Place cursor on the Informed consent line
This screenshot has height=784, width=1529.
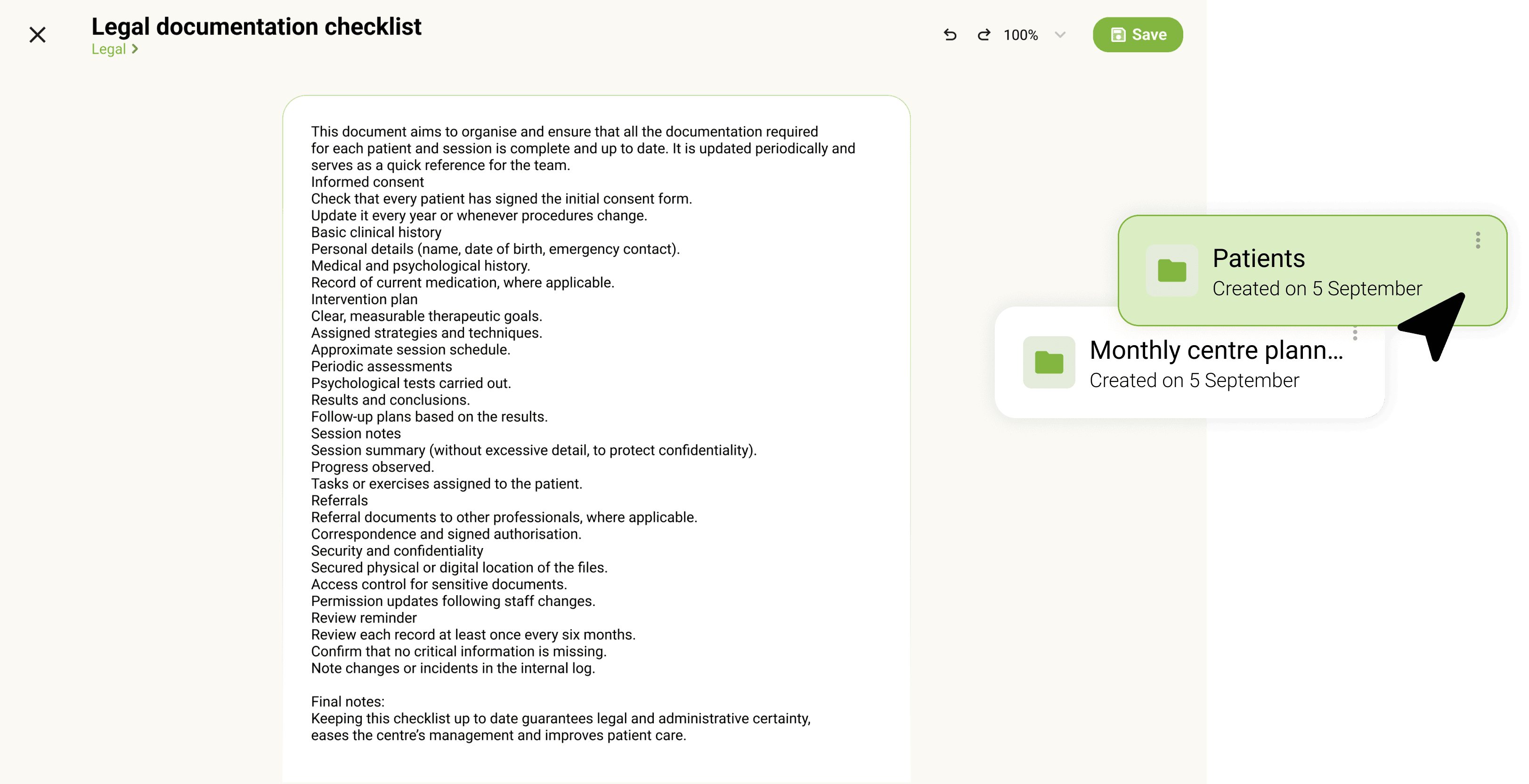tap(367, 182)
